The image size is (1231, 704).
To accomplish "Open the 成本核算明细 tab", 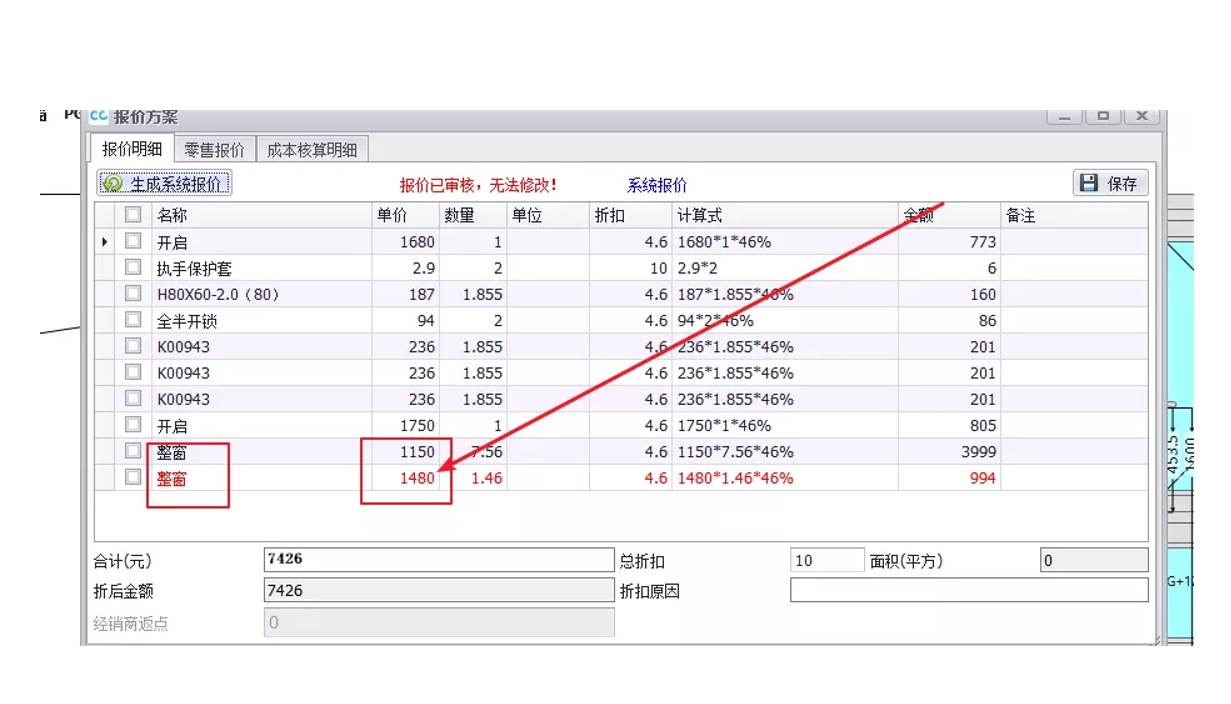I will coord(312,150).
